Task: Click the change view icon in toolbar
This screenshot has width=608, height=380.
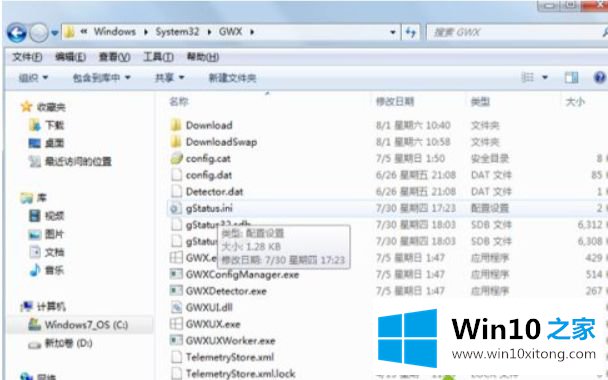Action: (x=527, y=78)
